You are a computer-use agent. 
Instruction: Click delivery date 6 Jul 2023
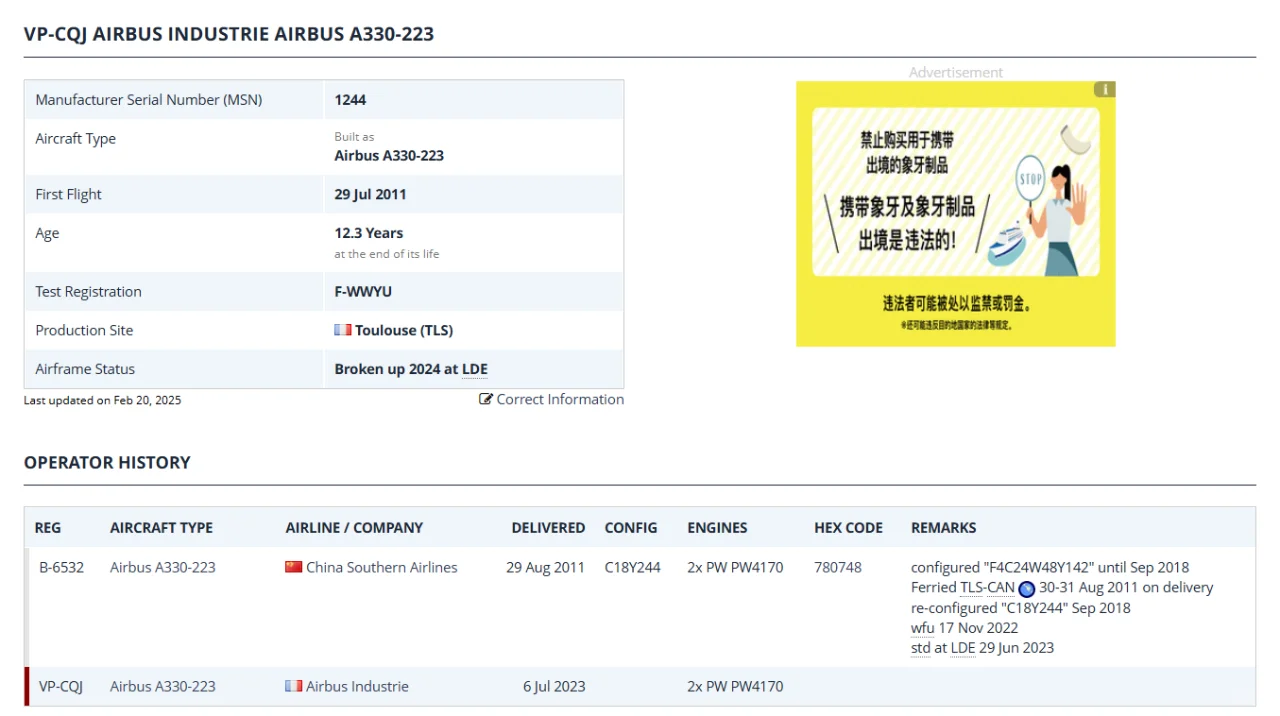point(554,686)
